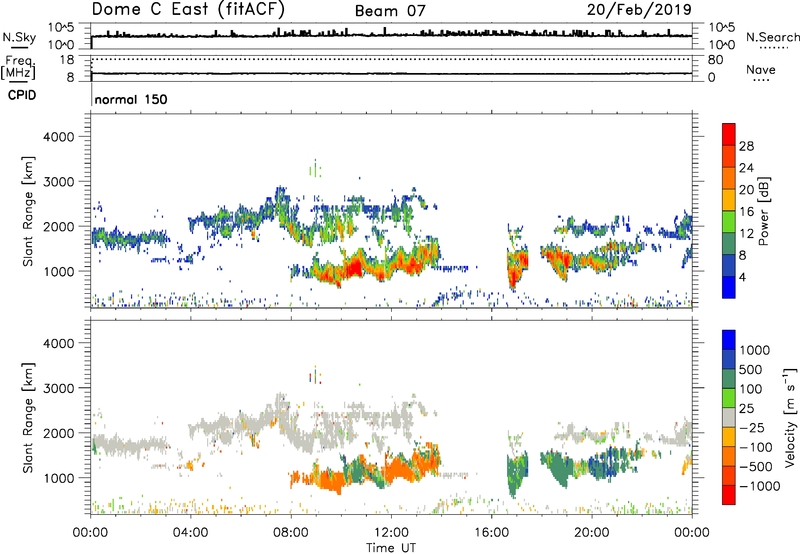
Task: Click the '20:00' time axis tick label
Action: click(592, 533)
